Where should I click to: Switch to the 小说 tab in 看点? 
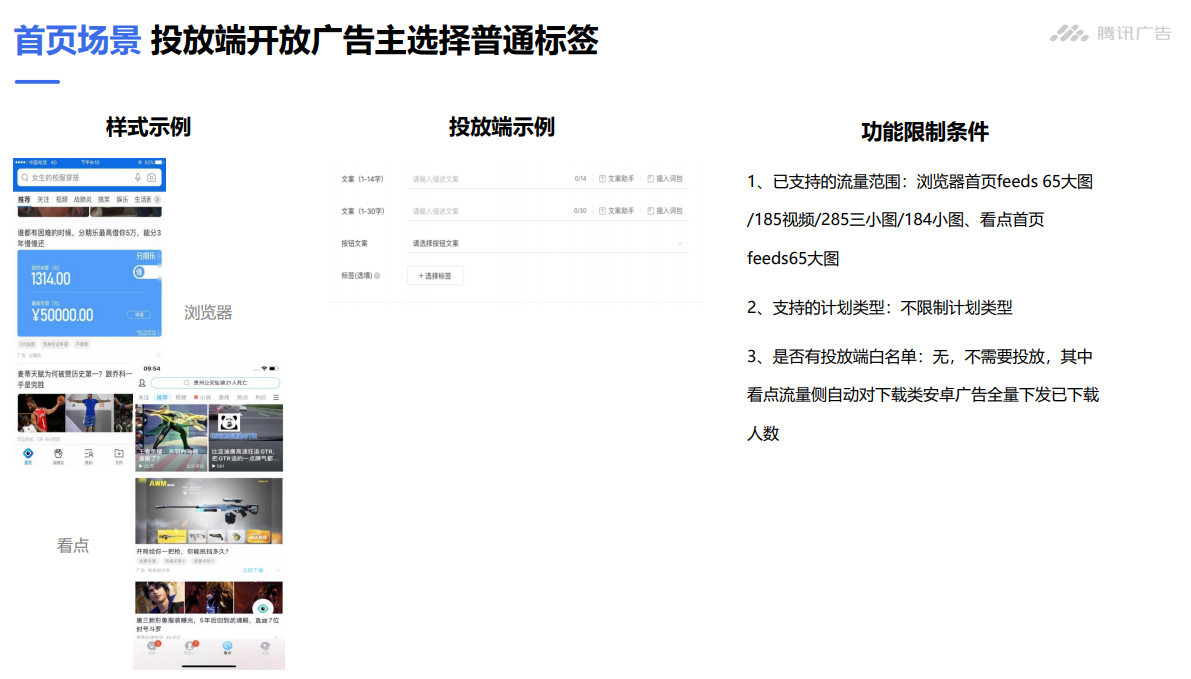click(205, 397)
